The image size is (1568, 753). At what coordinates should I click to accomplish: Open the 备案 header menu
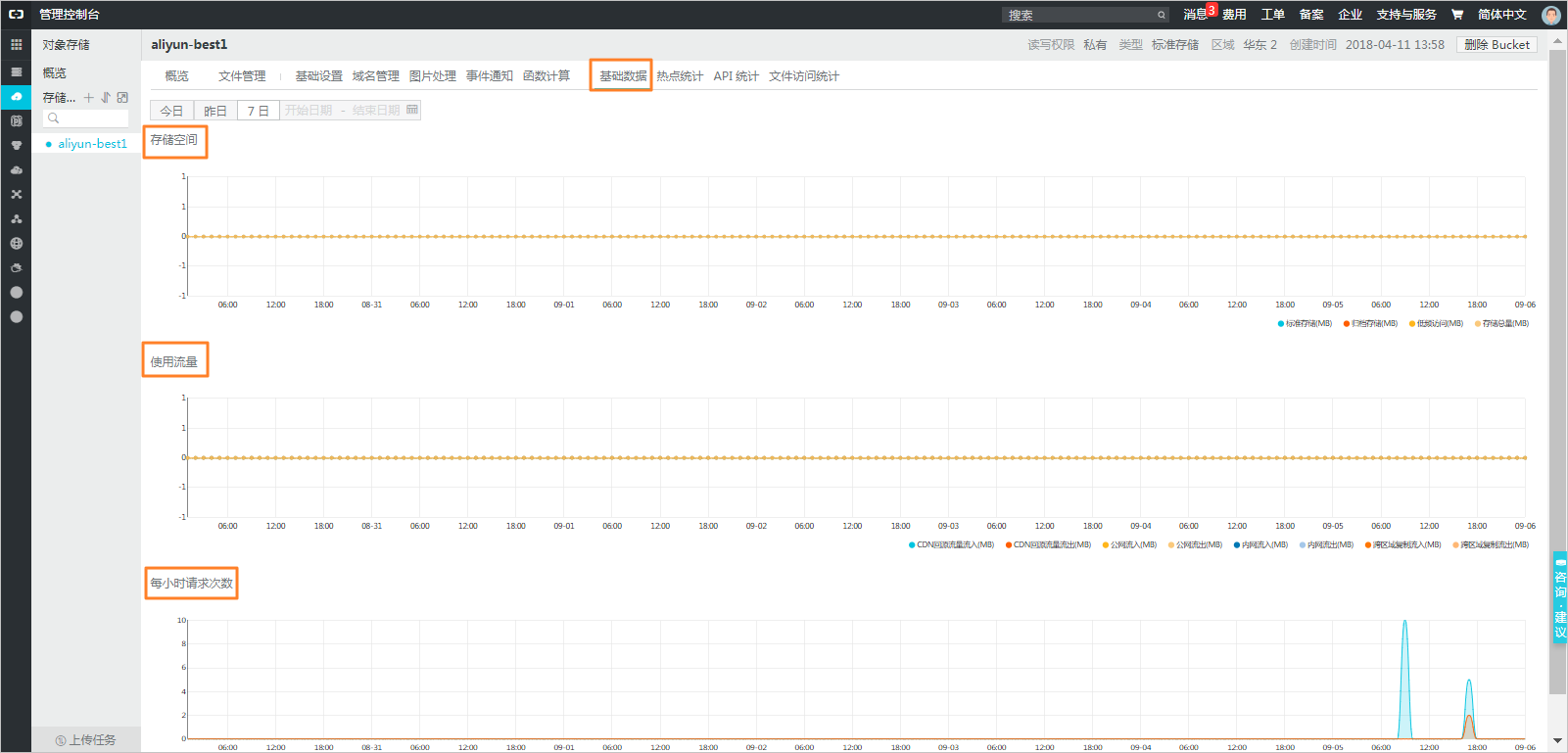(x=1311, y=15)
